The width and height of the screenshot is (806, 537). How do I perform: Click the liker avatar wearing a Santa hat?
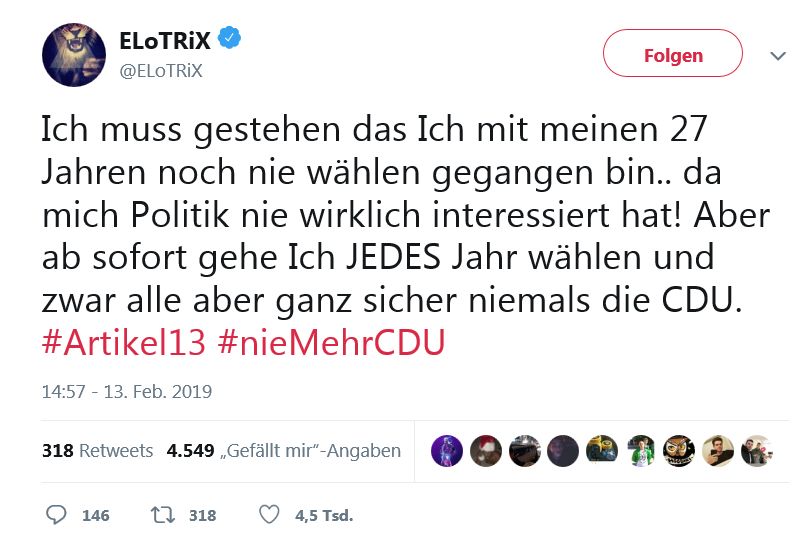click(485, 451)
